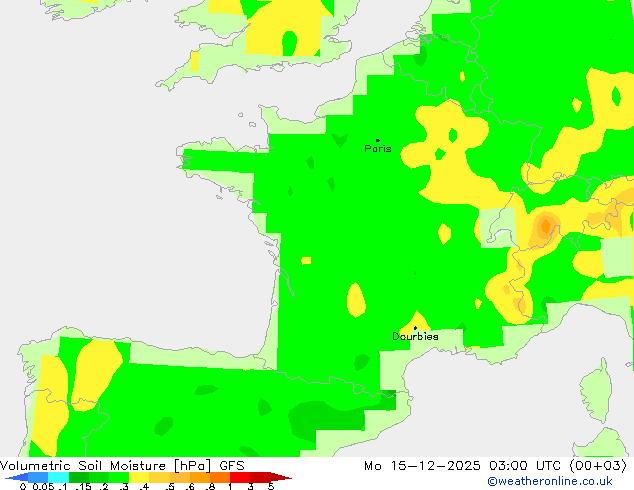
Task: Click the Paris city label
Action: 378,148
